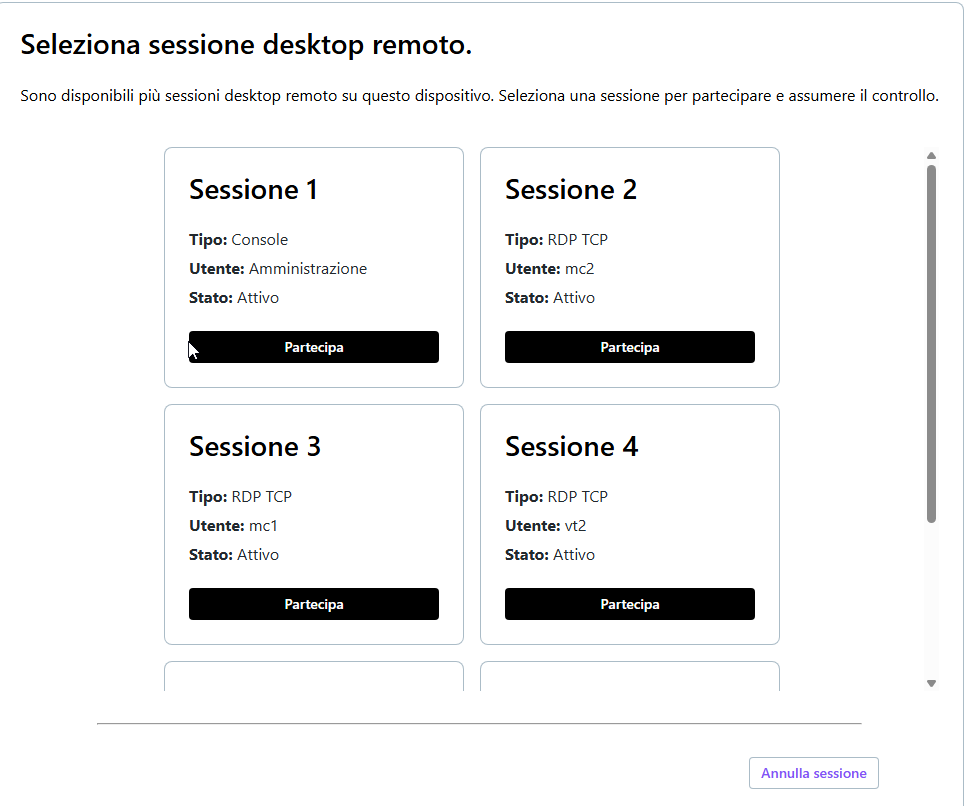Click the vertical scrollbar thumb
The height and width of the screenshot is (806, 965).
click(x=931, y=344)
